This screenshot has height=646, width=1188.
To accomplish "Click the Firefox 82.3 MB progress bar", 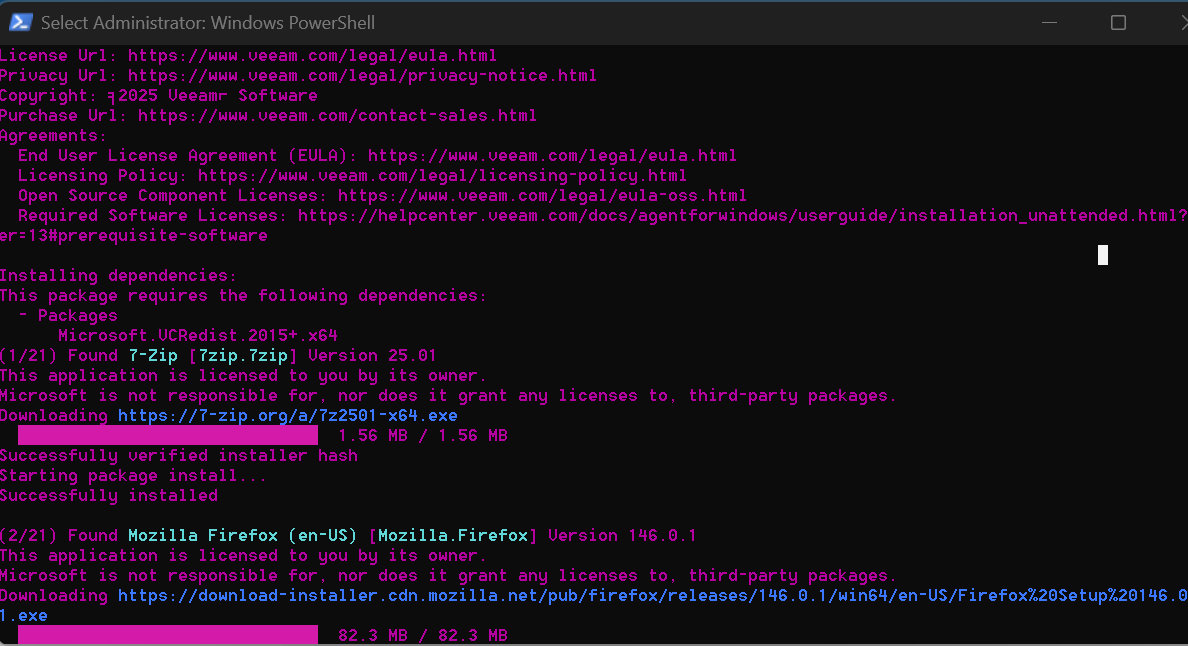I will (x=168, y=635).
